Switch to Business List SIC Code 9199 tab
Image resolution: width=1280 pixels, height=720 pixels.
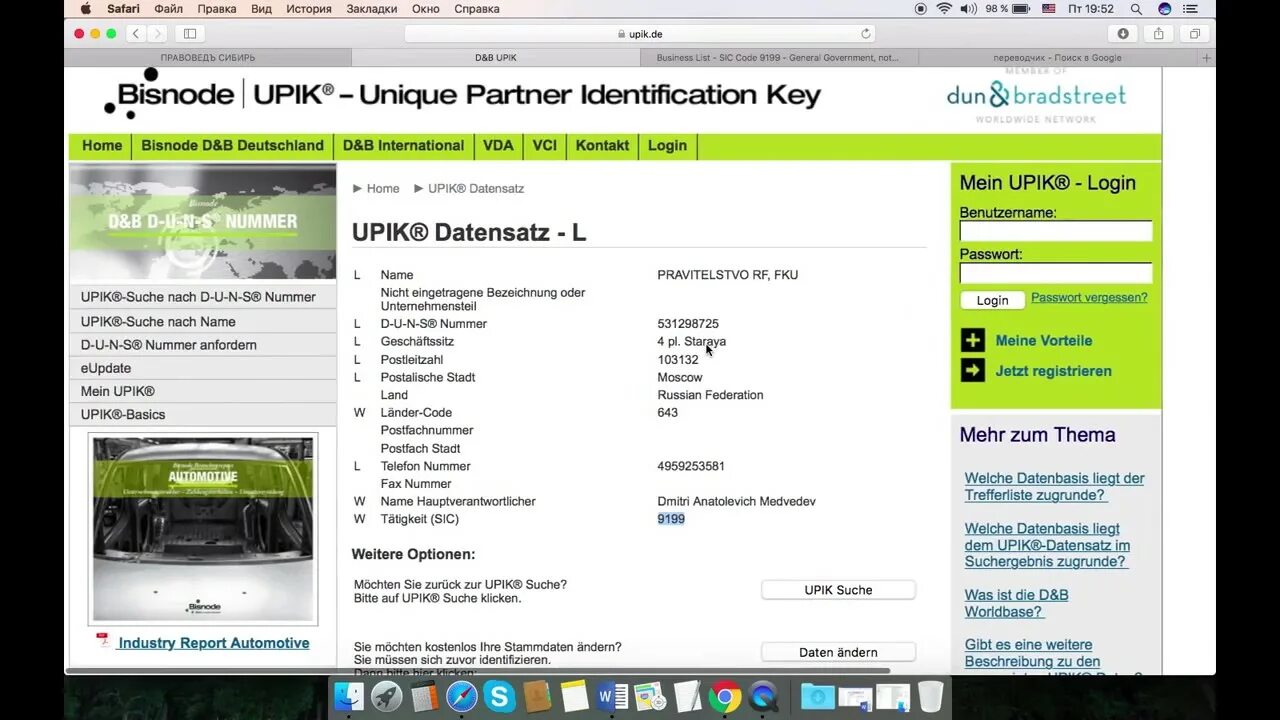778,58
